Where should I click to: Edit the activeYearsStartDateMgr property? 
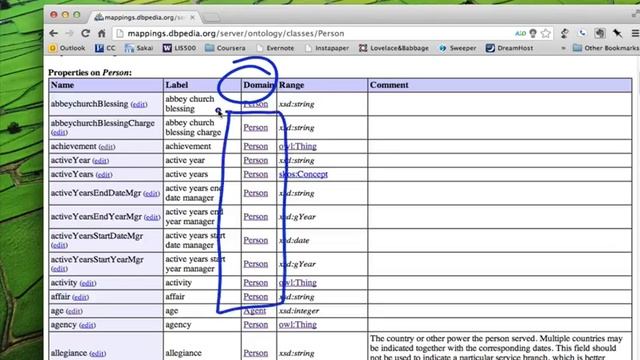click(x=59, y=245)
